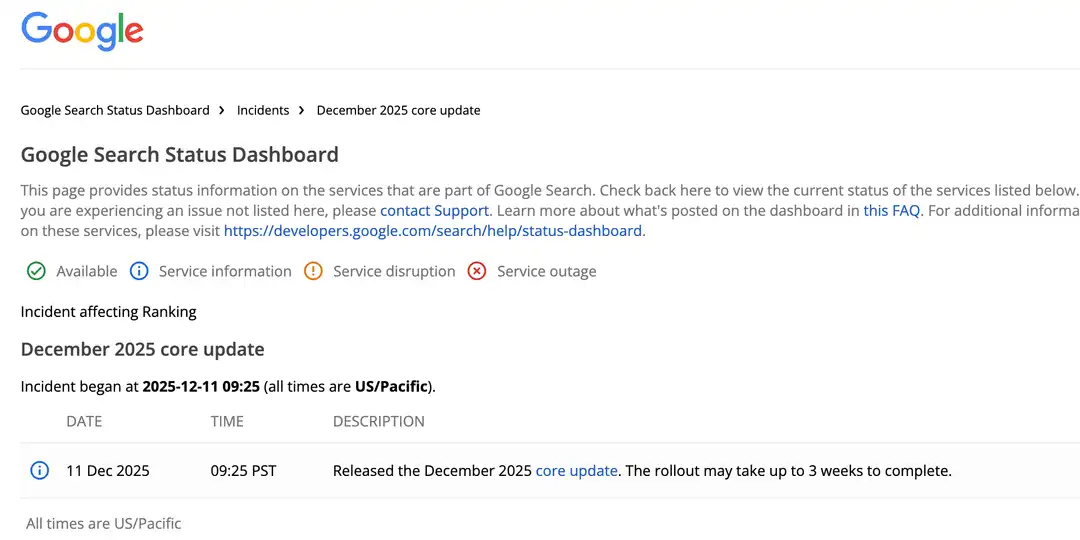Click the DATE column header

point(84,421)
